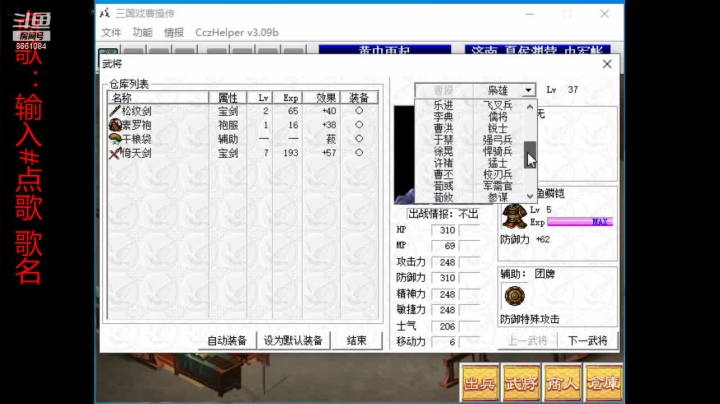
Task: Click the dropdown list scroll-down arrow
Action: pos(530,196)
